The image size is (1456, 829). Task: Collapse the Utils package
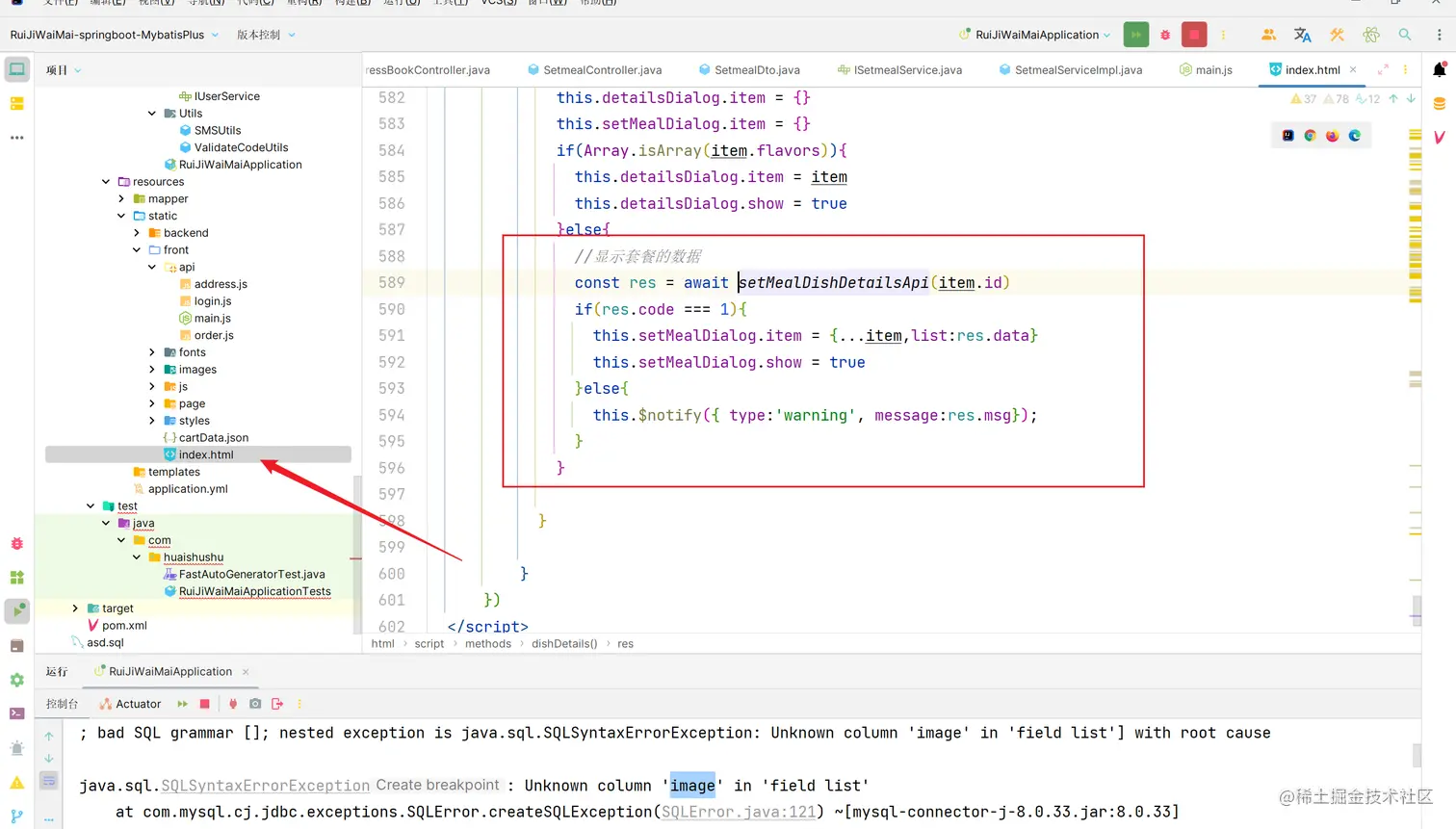point(152,114)
